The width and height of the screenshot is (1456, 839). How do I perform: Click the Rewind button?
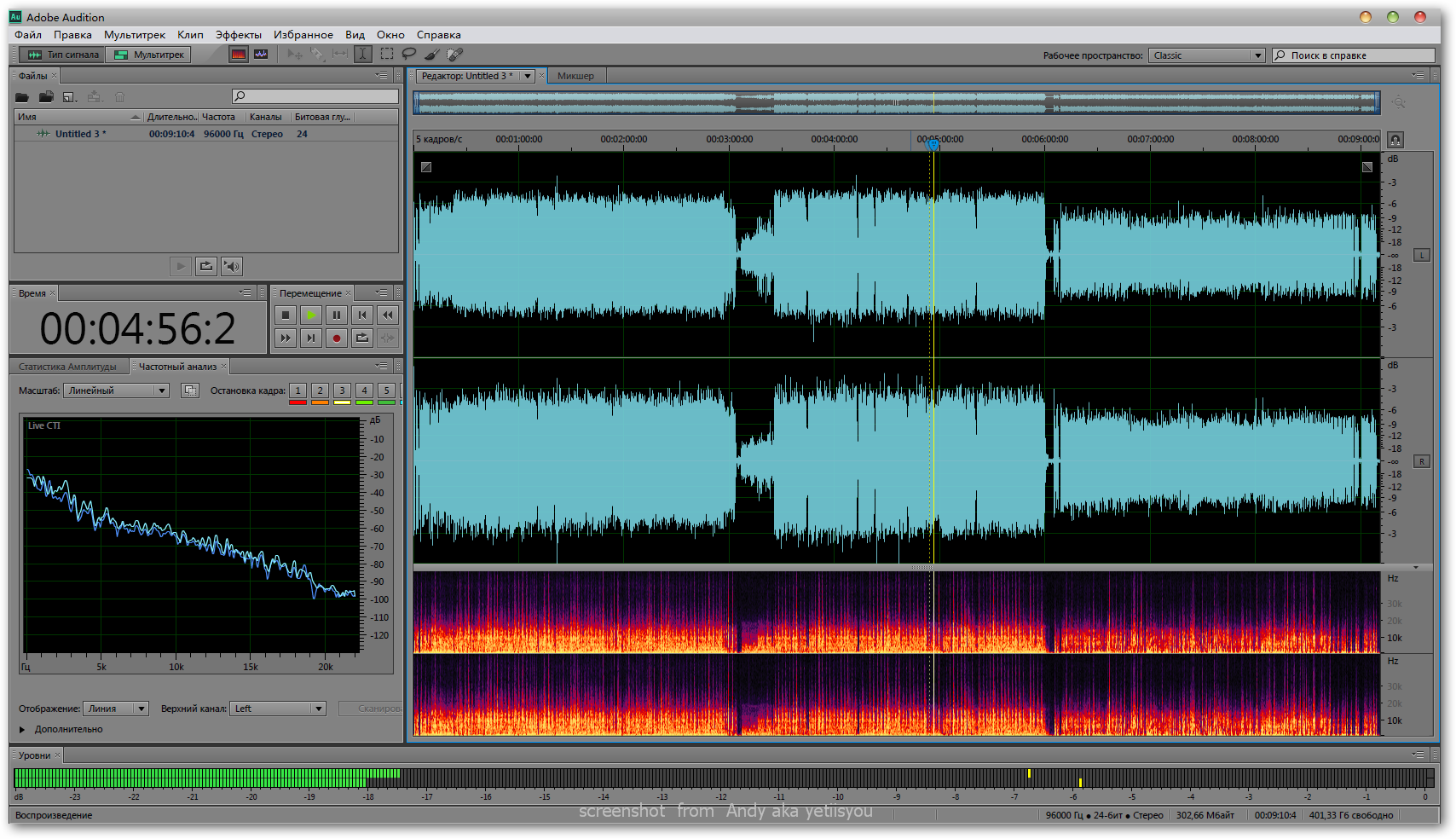(x=388, y=315)
